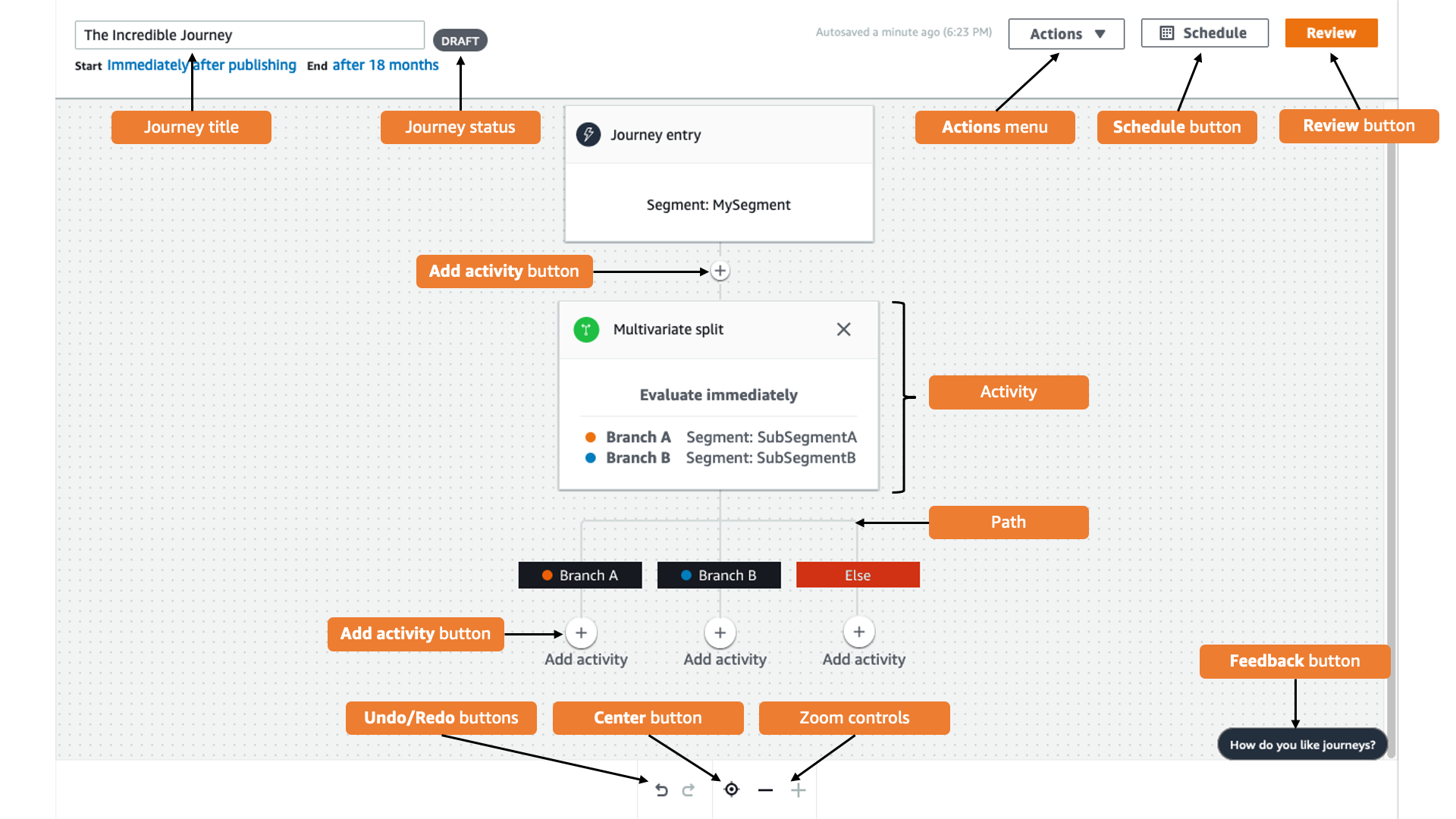Click the Multivariate split green icon
The width and height of the screenshot is (1456, 819).
click(587, 329)
